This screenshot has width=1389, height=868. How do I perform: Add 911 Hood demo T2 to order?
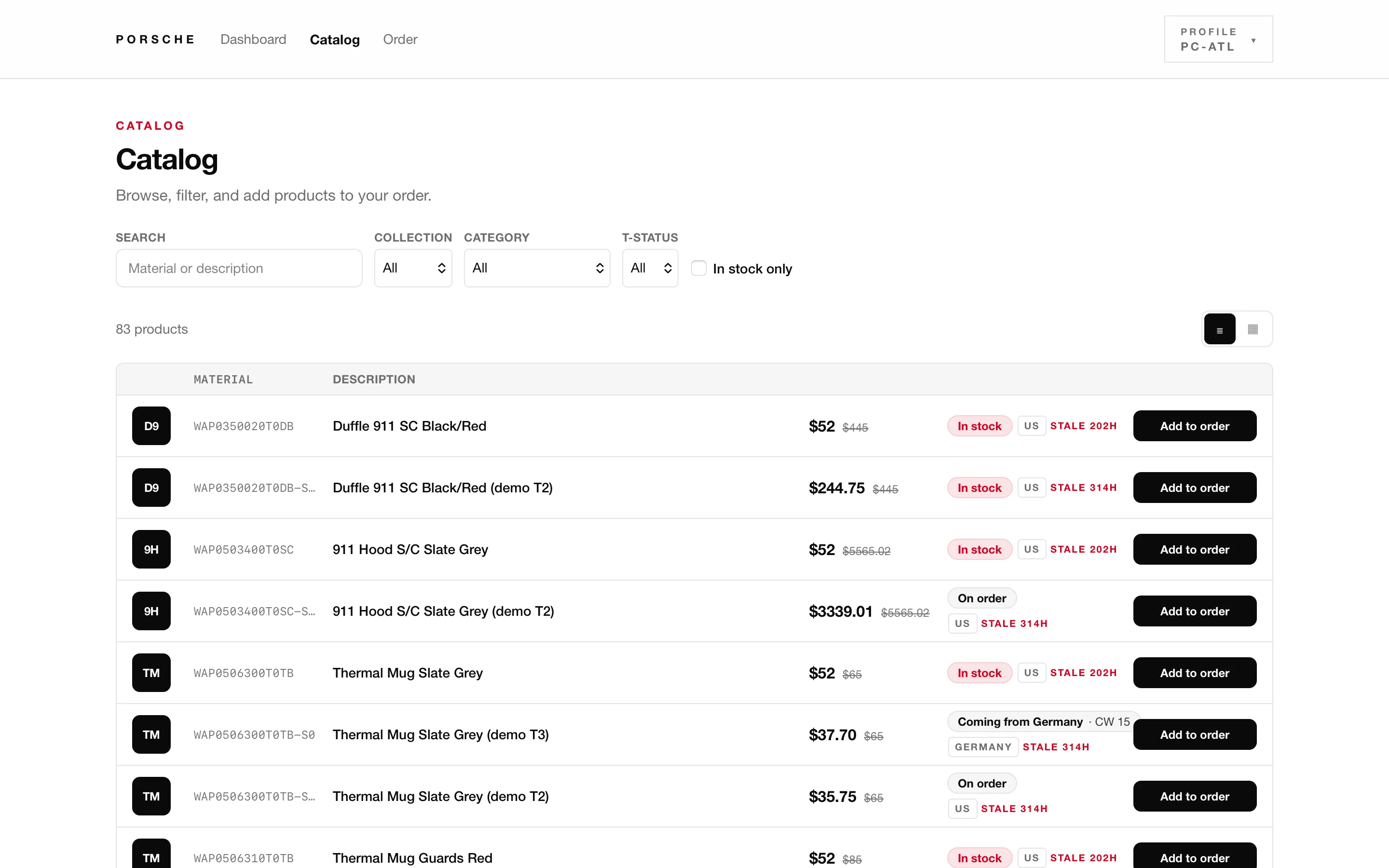tap(1195, 611)
